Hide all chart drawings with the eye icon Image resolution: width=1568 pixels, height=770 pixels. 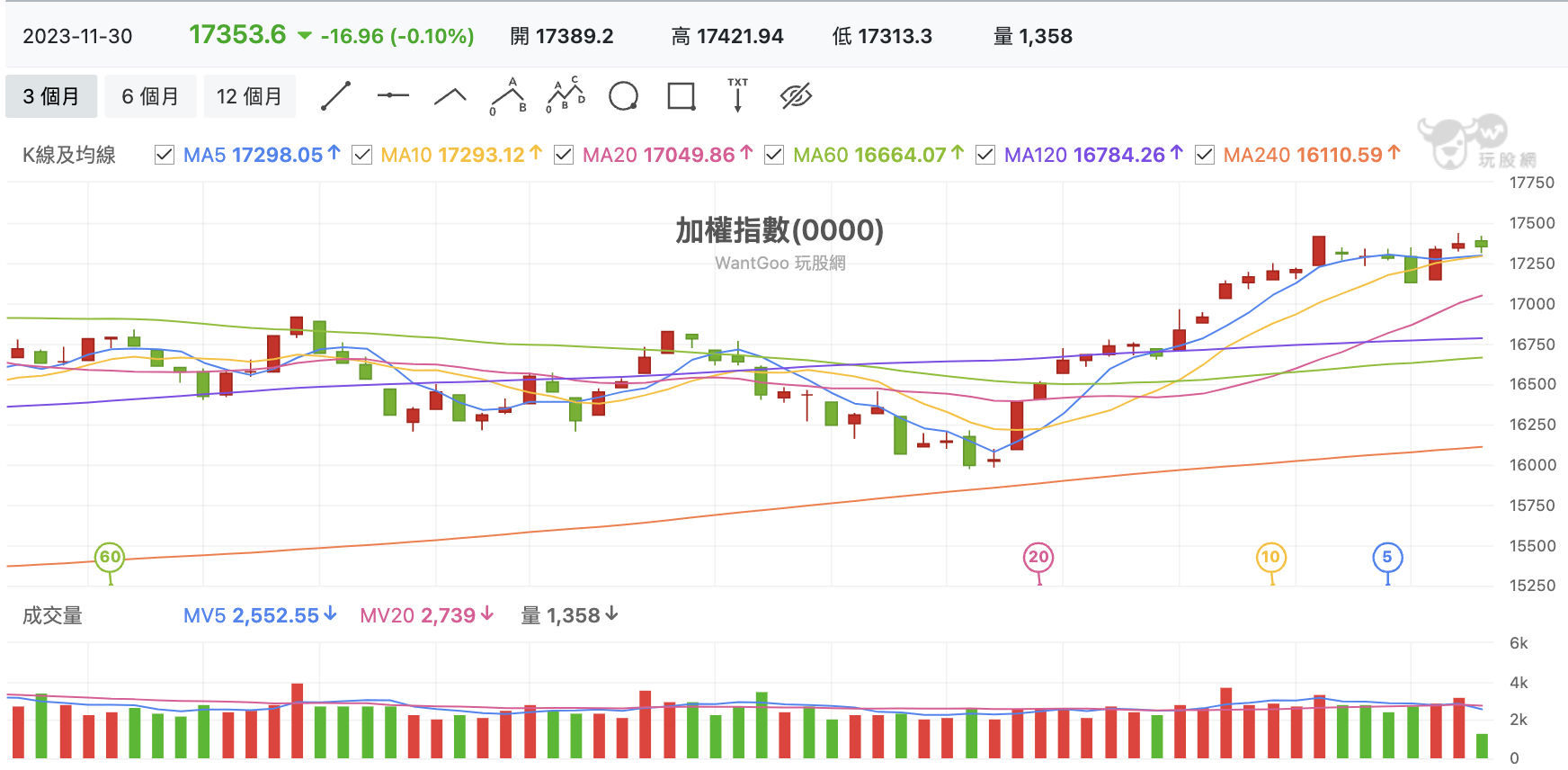coord(795,94)
